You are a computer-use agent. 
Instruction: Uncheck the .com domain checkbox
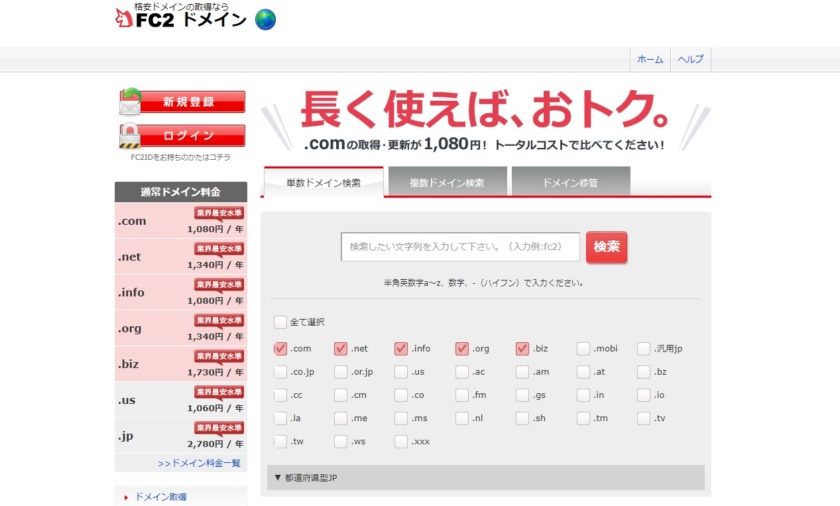tap(280, 349)
